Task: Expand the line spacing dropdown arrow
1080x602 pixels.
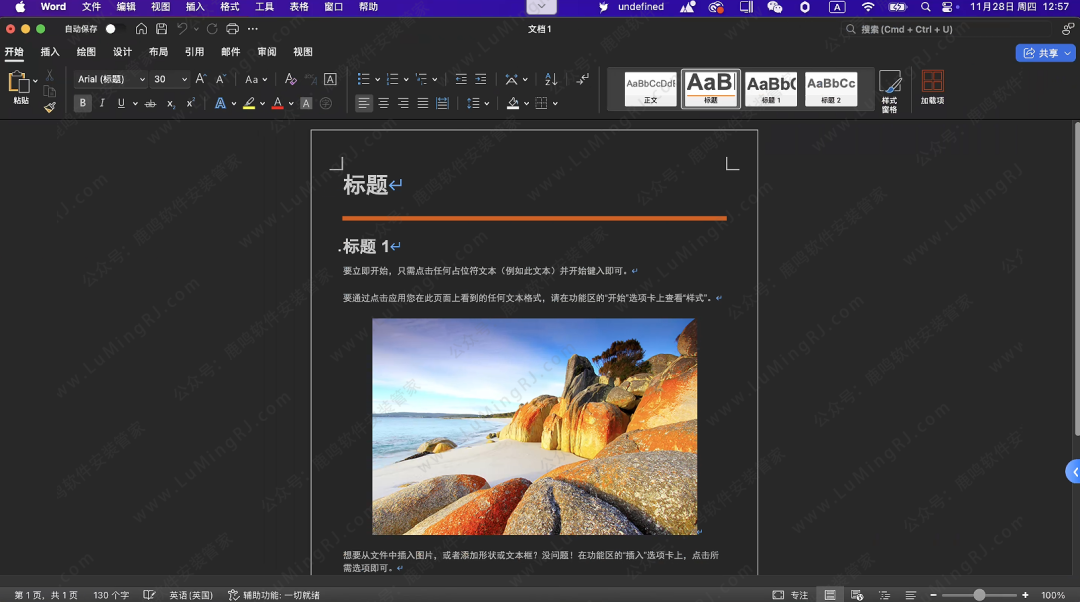Action: (486, 103)
